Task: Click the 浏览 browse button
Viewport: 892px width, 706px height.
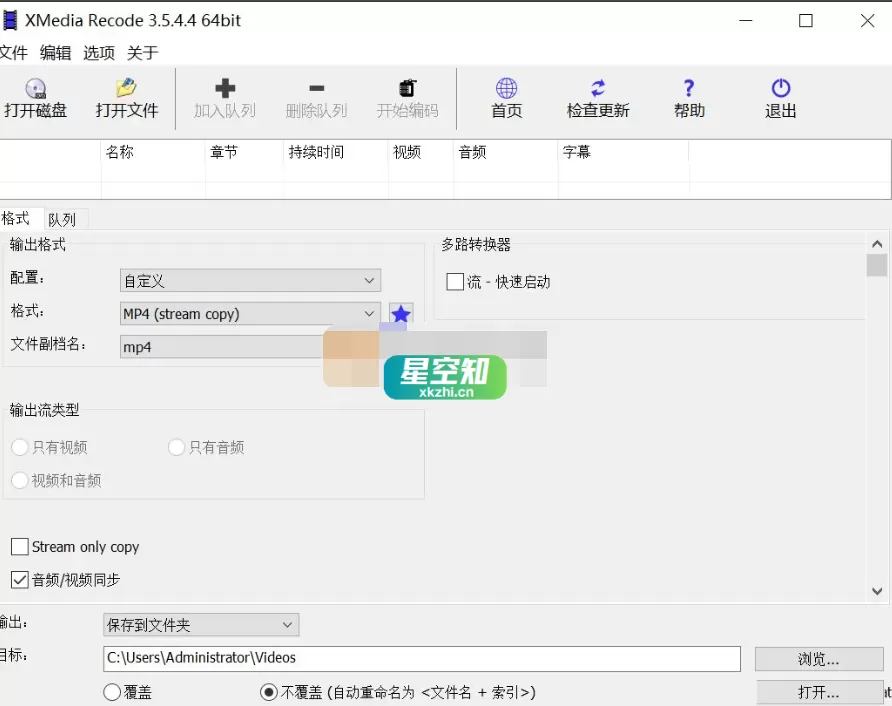Action: 820,658
